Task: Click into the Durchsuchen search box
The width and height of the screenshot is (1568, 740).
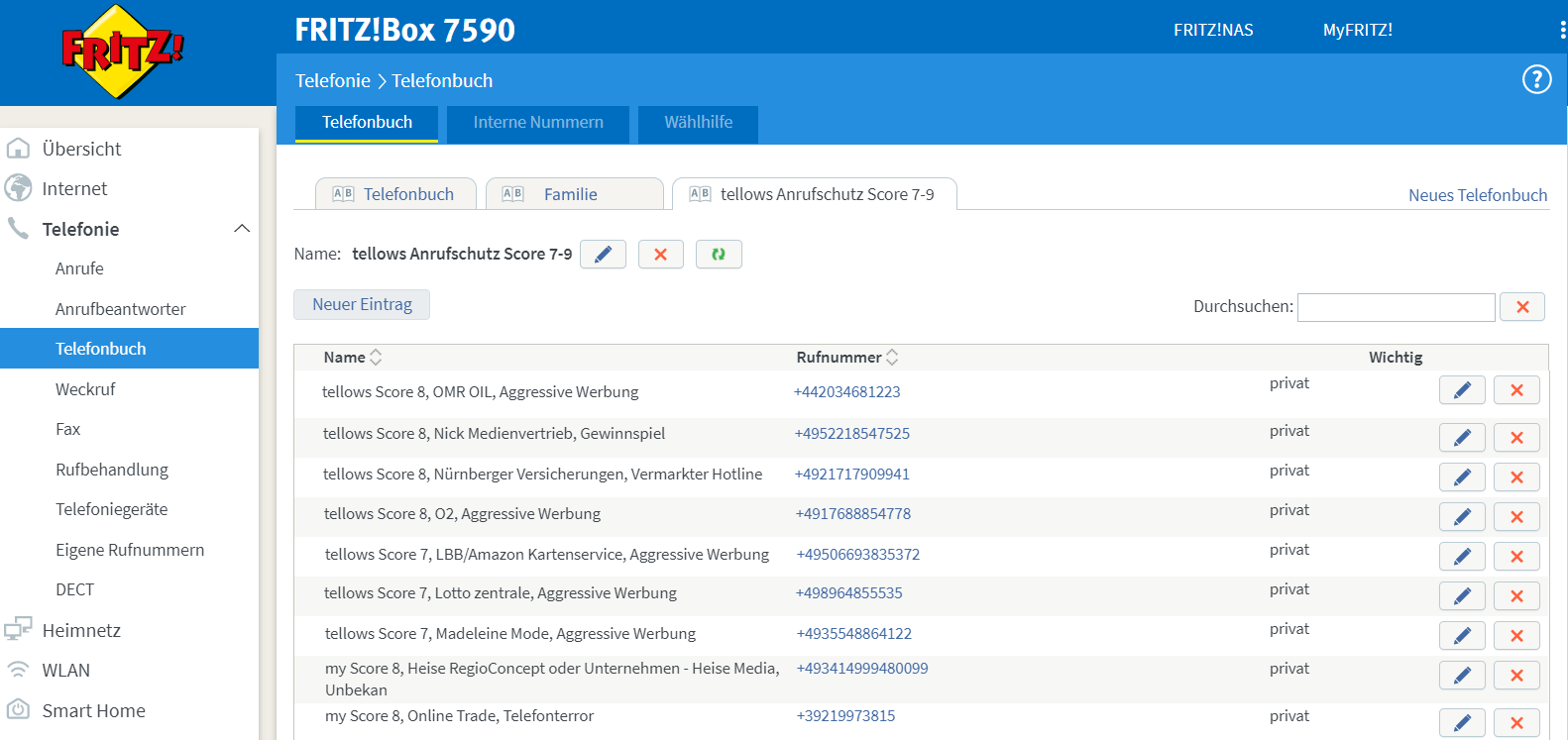Action: (1396, 307)
